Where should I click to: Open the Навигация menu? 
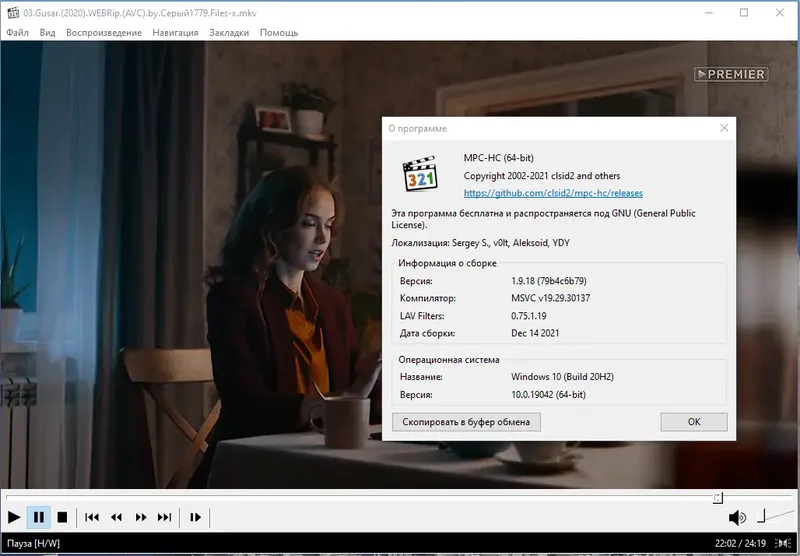[176, 33]
